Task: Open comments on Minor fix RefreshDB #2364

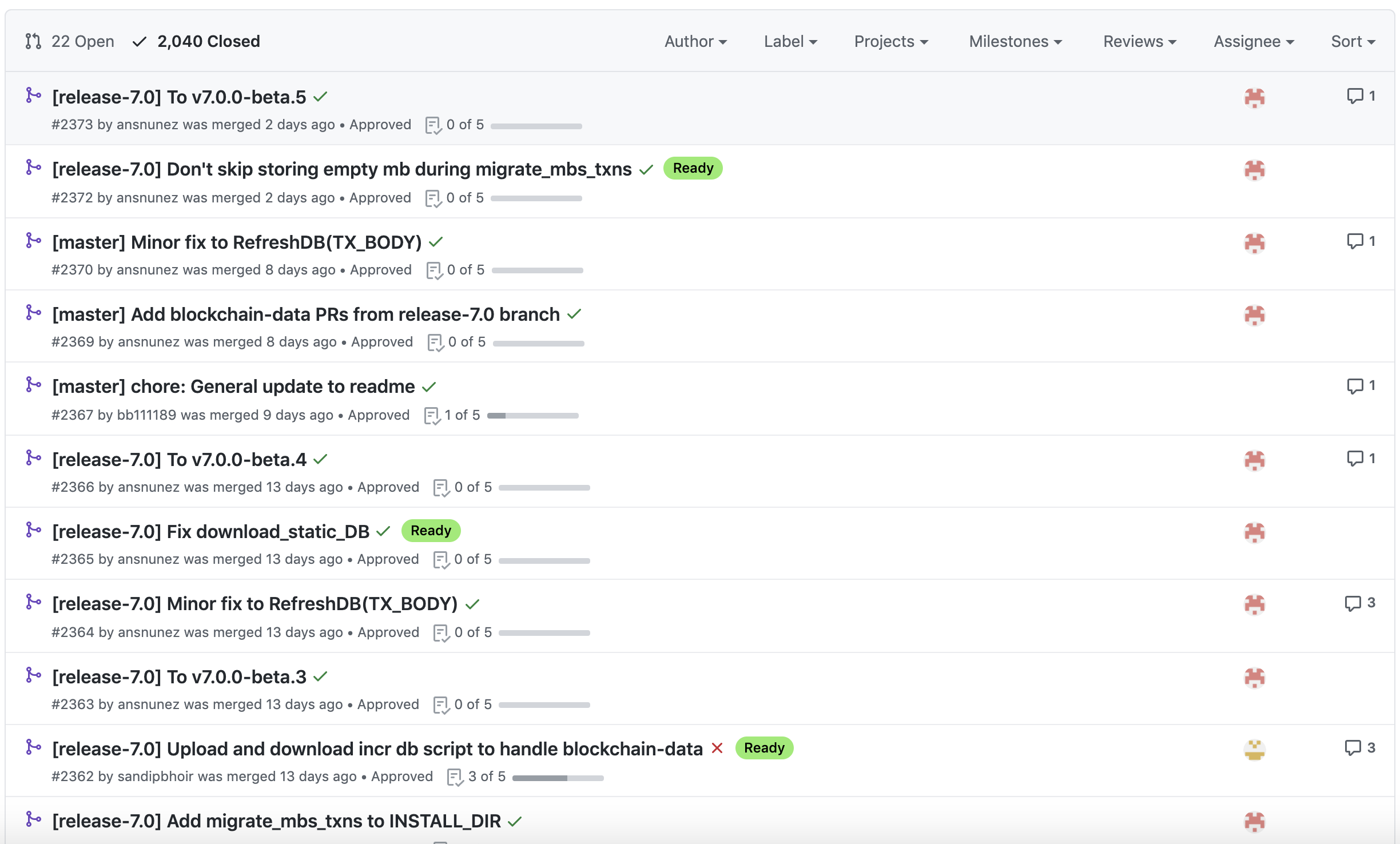Action: [1359, 603]
